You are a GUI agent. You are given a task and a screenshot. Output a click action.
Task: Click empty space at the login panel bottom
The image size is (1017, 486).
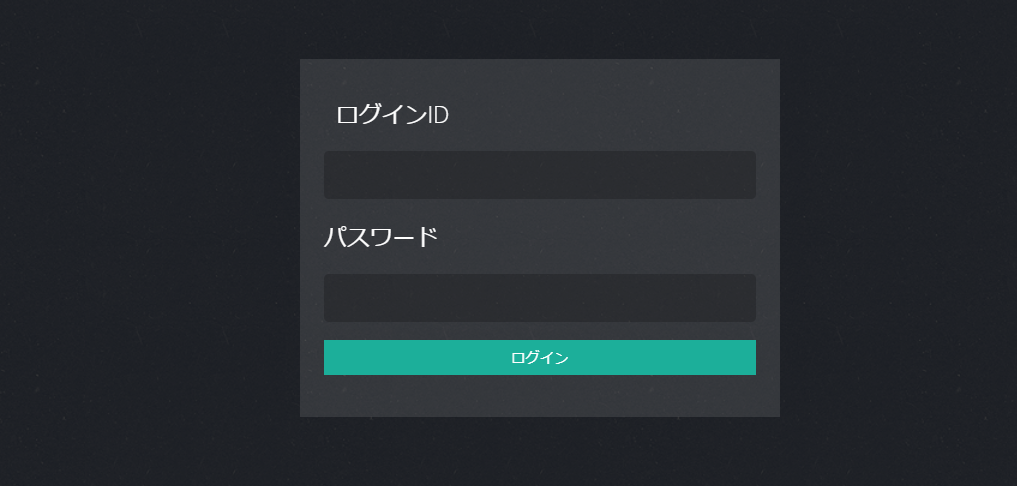[x=539, y=397]
